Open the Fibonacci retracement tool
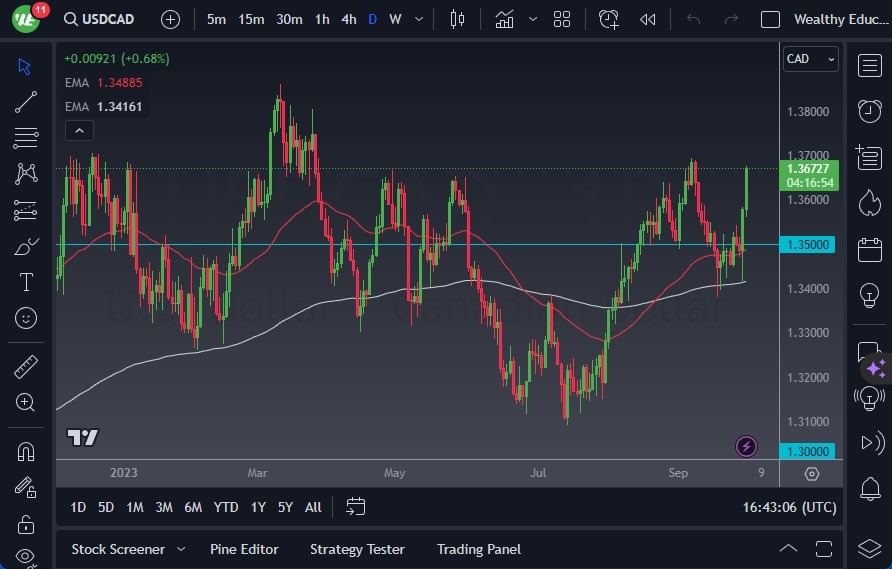The width and height of the screenshot is (892, 569). pos(26,137)
